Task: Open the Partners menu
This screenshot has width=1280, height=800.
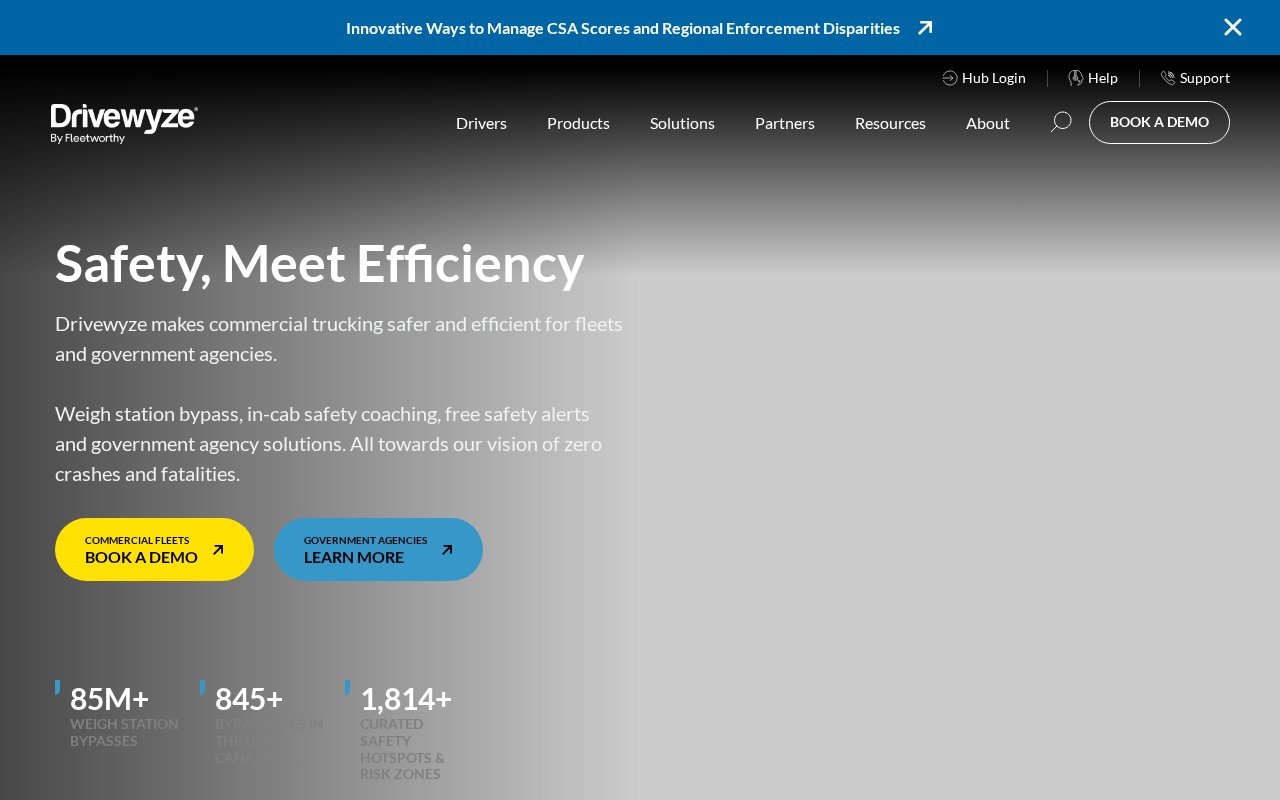Action: click(785, 123)
